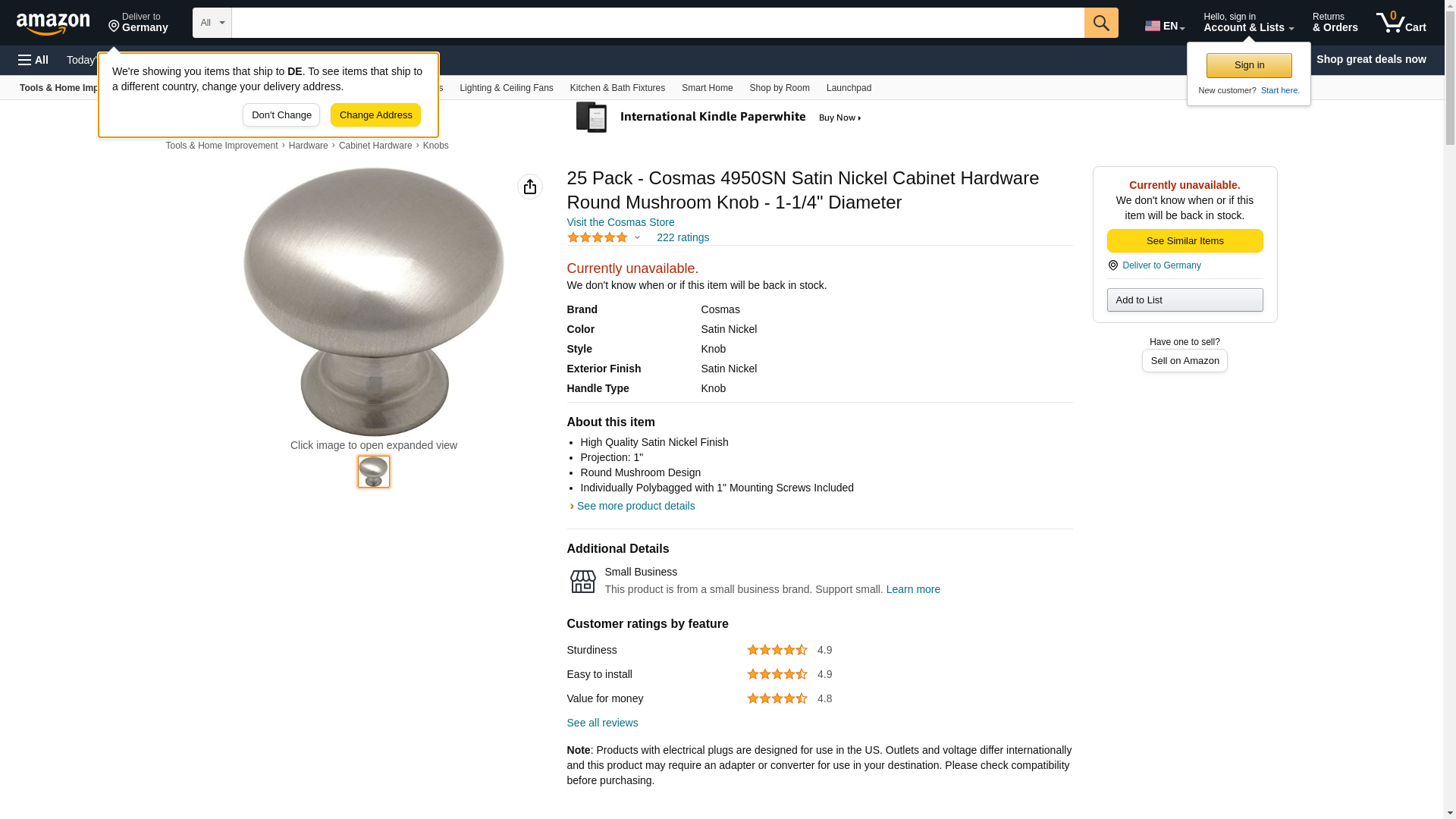Click the star rating for the product

(598, 237)
